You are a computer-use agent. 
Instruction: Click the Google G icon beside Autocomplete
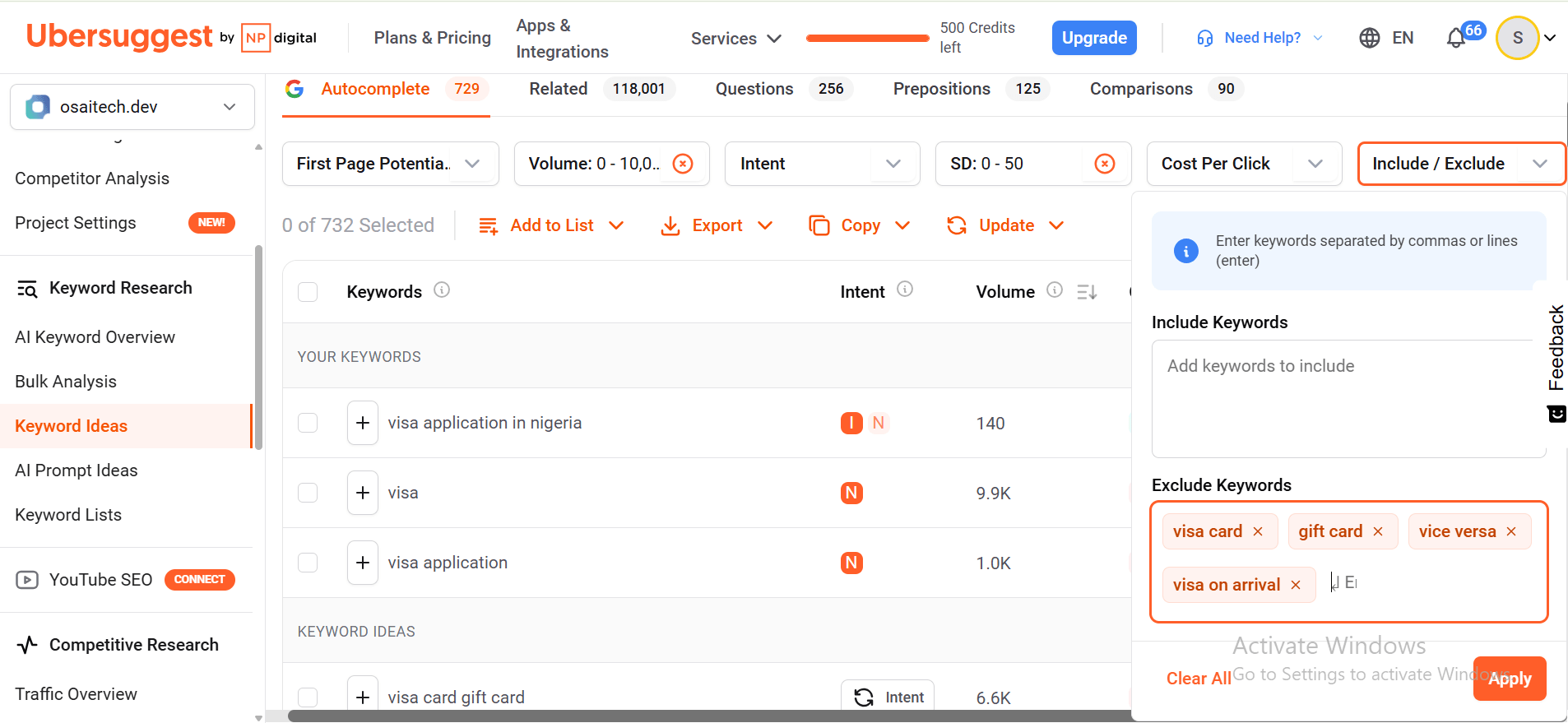(x=295, y=89)
